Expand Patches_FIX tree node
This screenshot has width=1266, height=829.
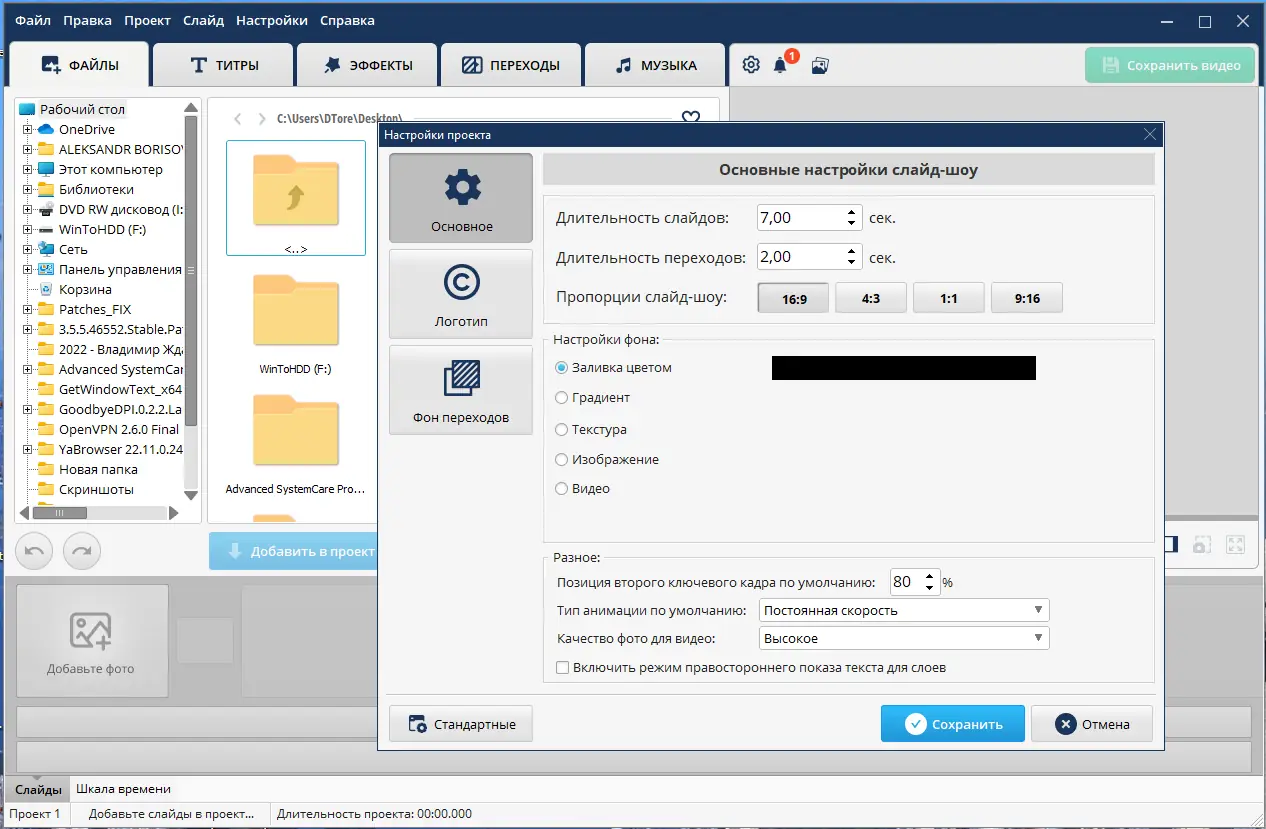coord(27,309)
